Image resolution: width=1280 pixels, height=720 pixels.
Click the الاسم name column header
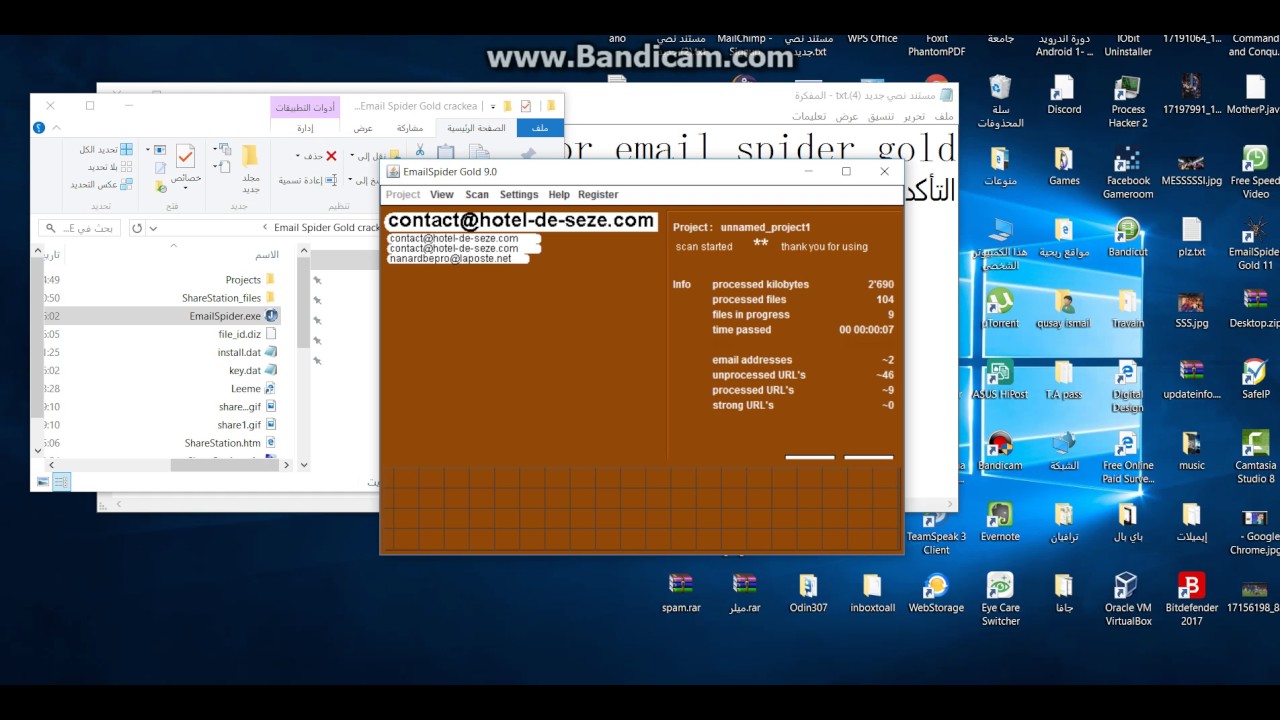coord(267,255)
